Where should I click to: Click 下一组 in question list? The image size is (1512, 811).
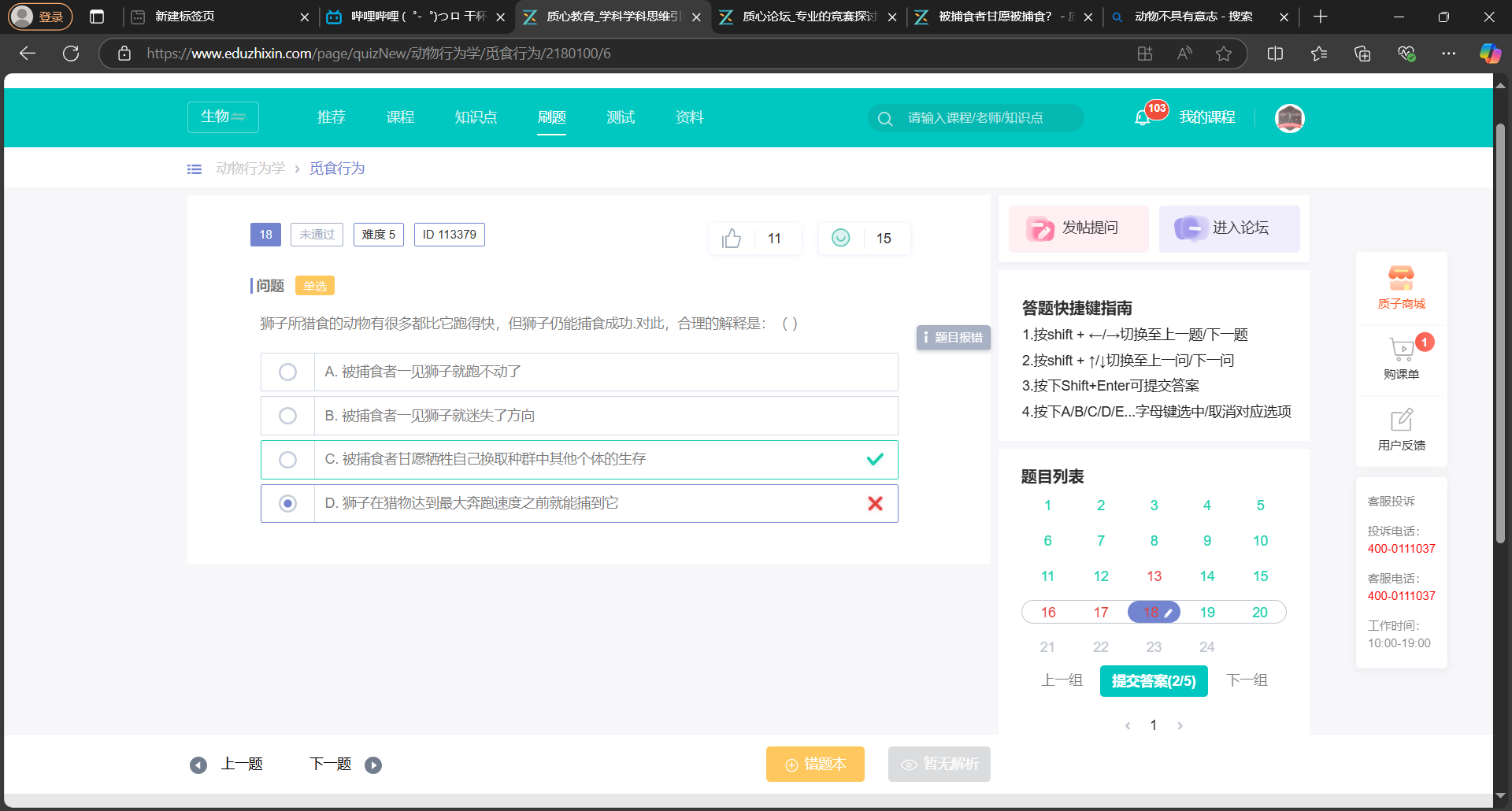(x=1247, y=680)
